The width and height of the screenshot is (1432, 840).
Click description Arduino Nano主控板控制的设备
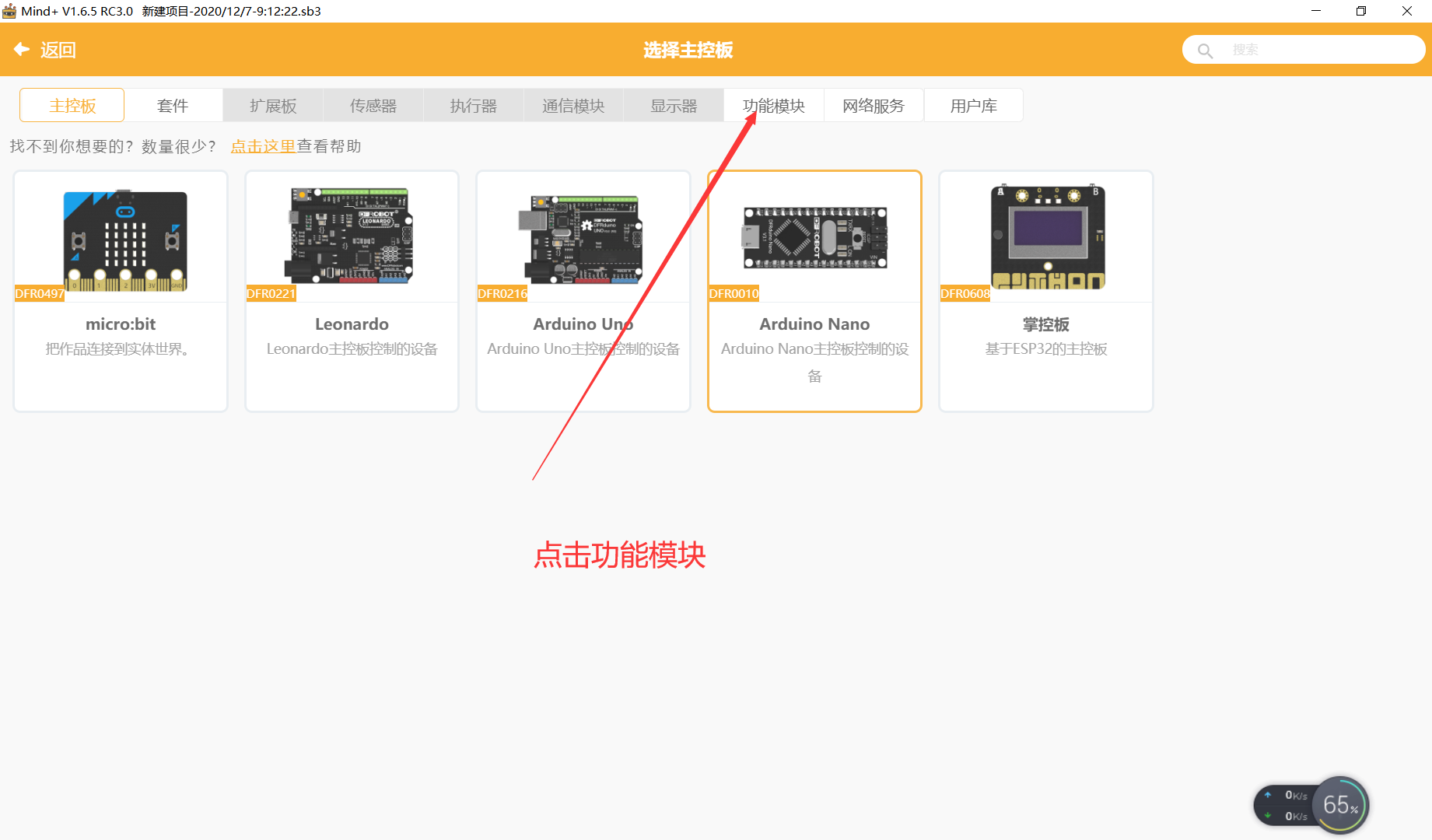814,362
